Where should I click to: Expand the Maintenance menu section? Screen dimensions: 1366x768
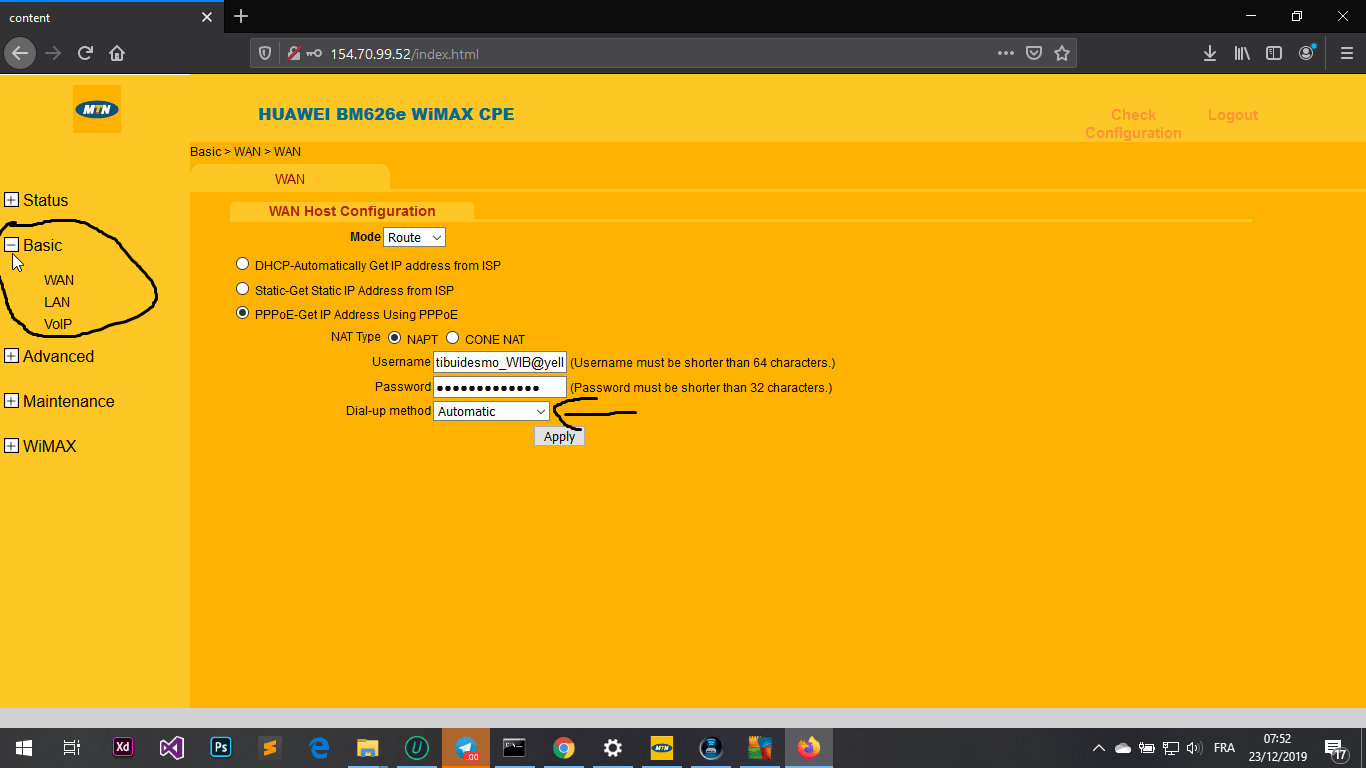tap(12, 401)
